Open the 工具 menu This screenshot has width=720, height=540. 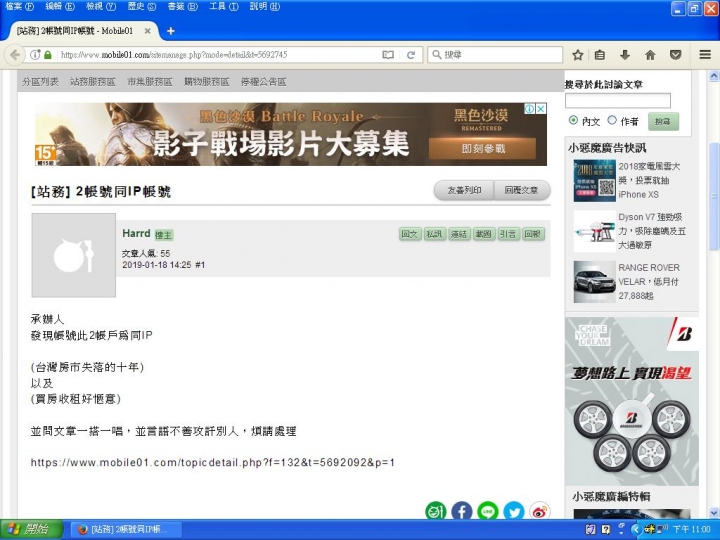(x=224, y=6)
